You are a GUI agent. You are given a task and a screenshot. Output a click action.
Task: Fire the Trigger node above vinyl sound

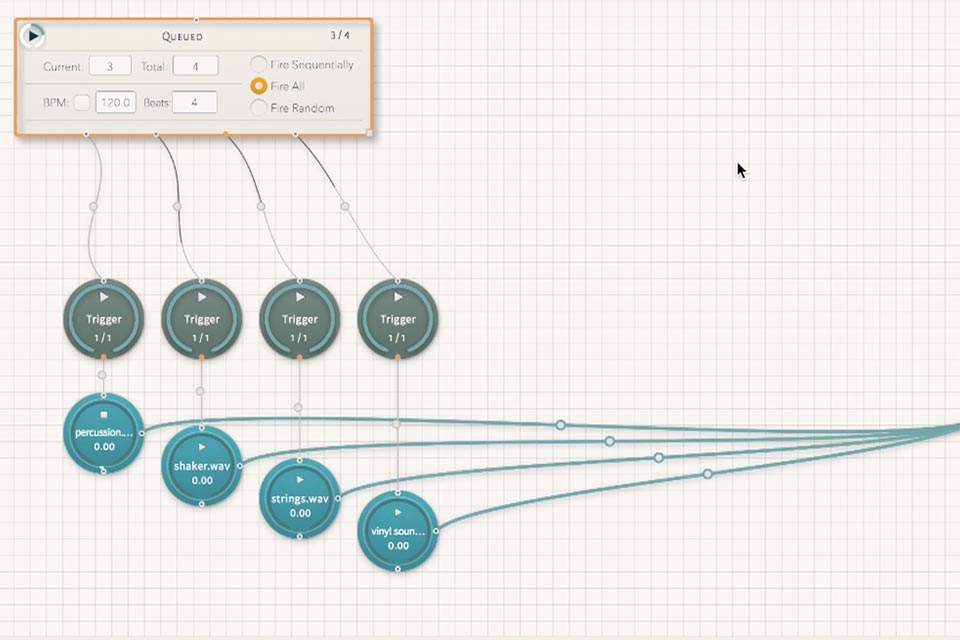[x=398, y=297]
